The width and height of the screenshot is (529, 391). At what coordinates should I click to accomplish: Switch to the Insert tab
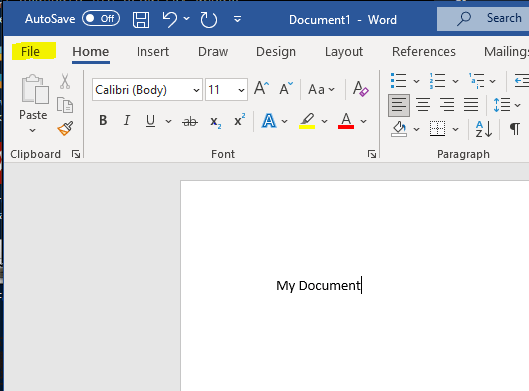(x=153, y=52)
